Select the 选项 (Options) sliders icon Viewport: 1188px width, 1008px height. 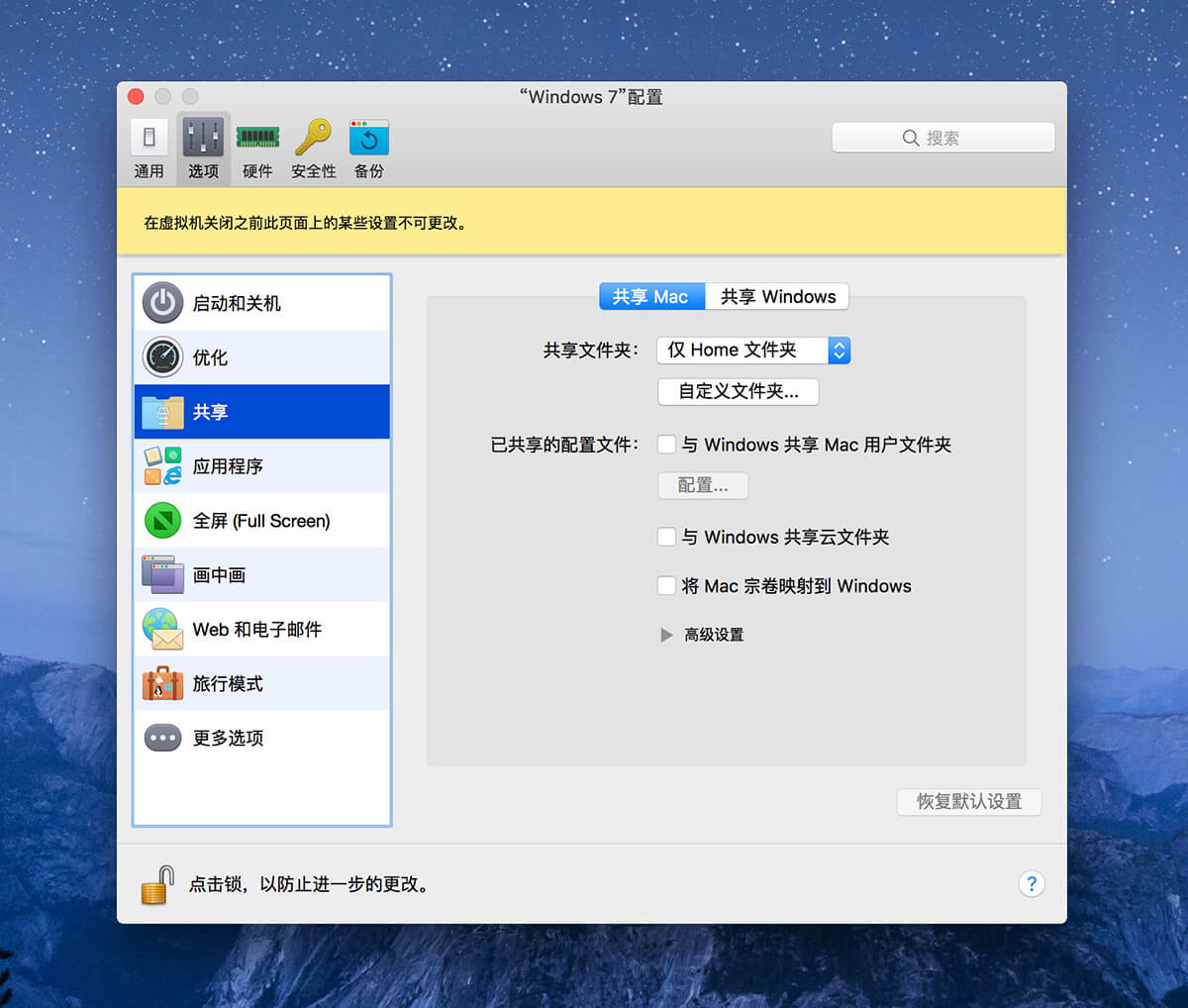tap(203, 138)
